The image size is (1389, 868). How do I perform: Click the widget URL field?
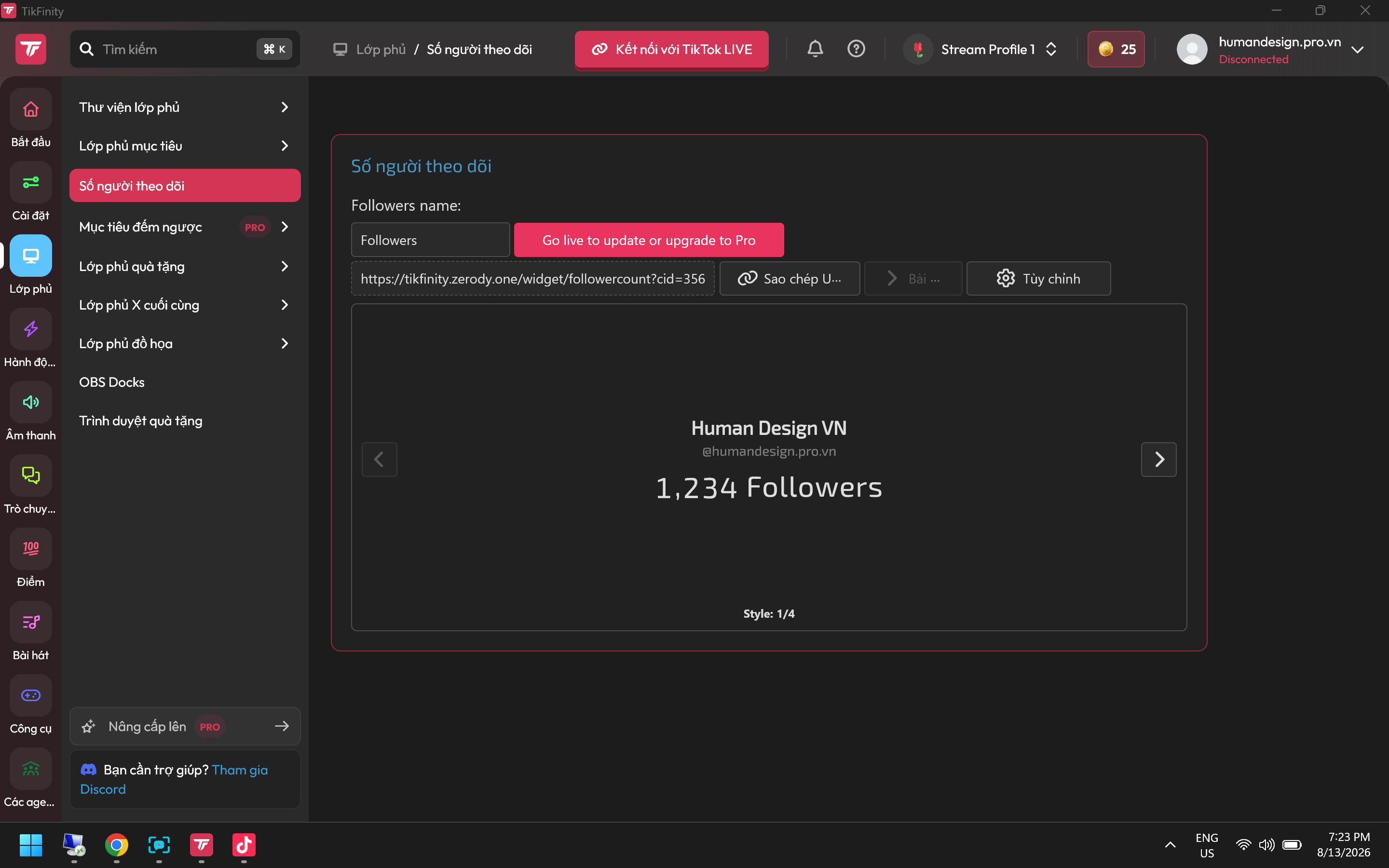[532, 278]
